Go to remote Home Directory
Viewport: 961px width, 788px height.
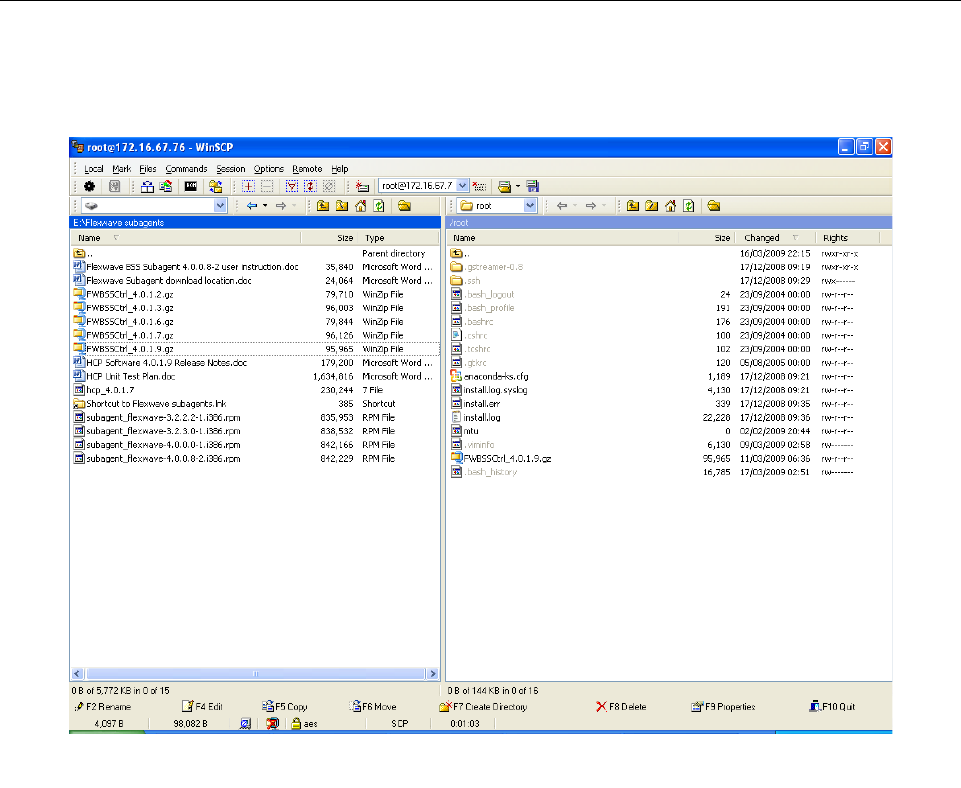click(x=670, y=206)
